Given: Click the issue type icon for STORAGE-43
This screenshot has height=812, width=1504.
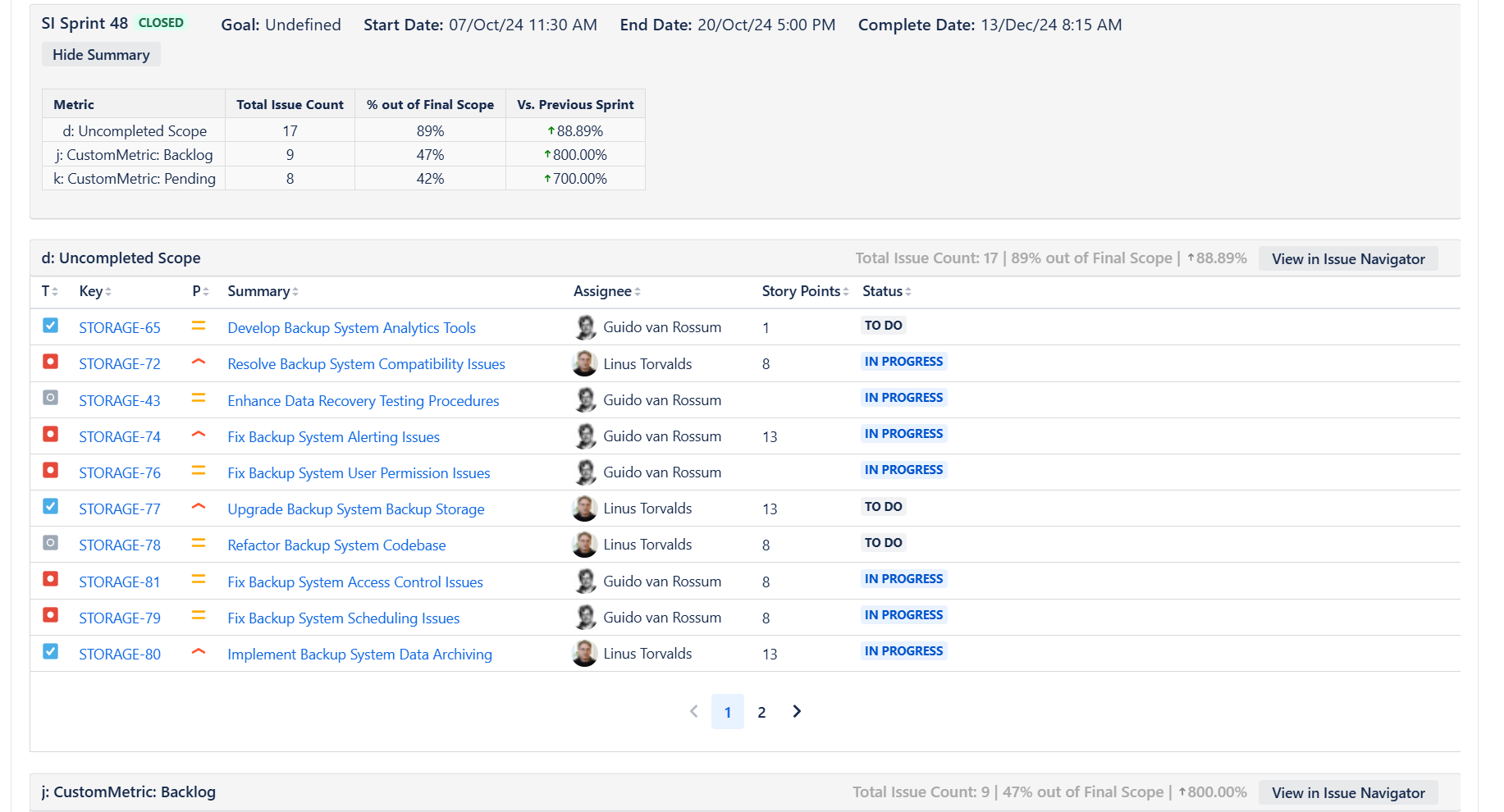Looking at the screenshot, I should 50,399.
